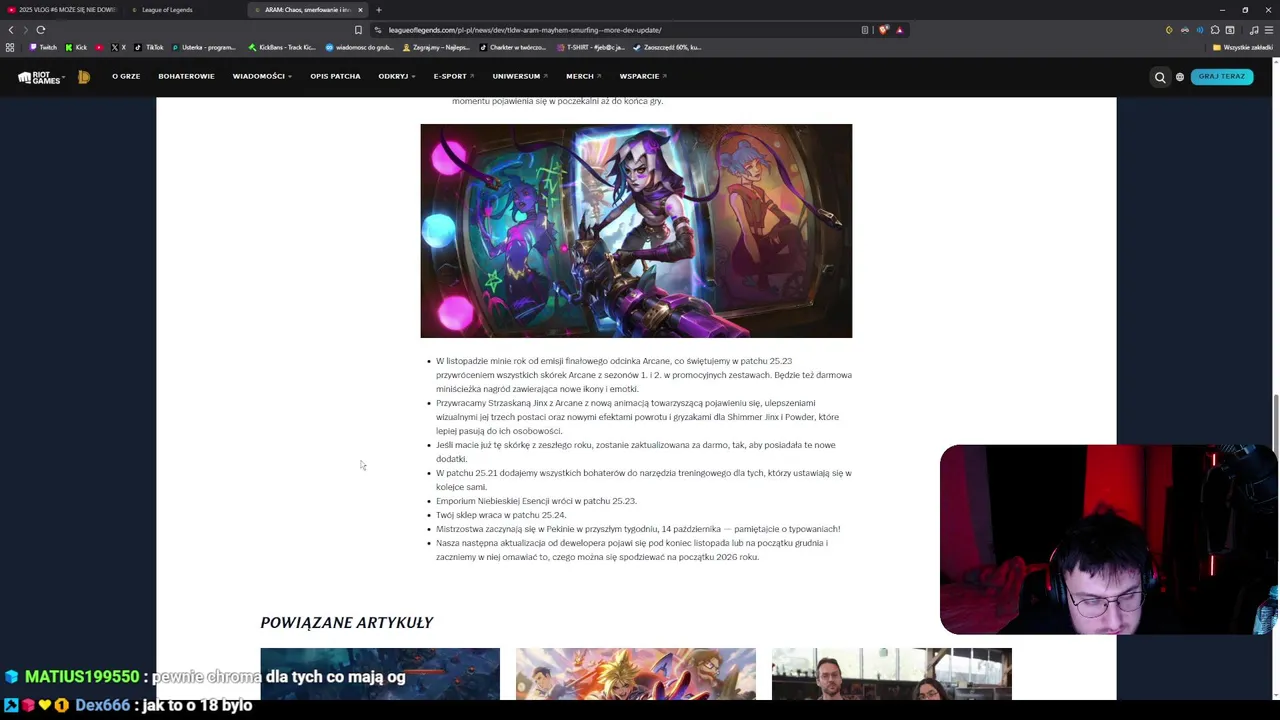Viewport: 1280px width, 720px height.
Task: Click the bullet 'Twój sklep wraca w patchu 25.24.'
Action: pyautogui.click(x=501, y=515)
